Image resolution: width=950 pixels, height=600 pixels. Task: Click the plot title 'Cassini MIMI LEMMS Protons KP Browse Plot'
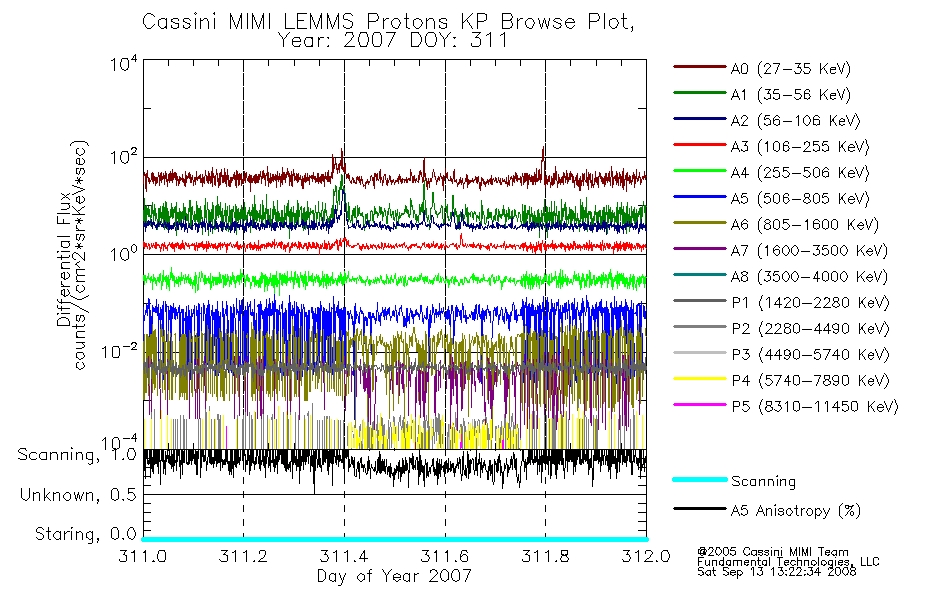coord(388,22)
